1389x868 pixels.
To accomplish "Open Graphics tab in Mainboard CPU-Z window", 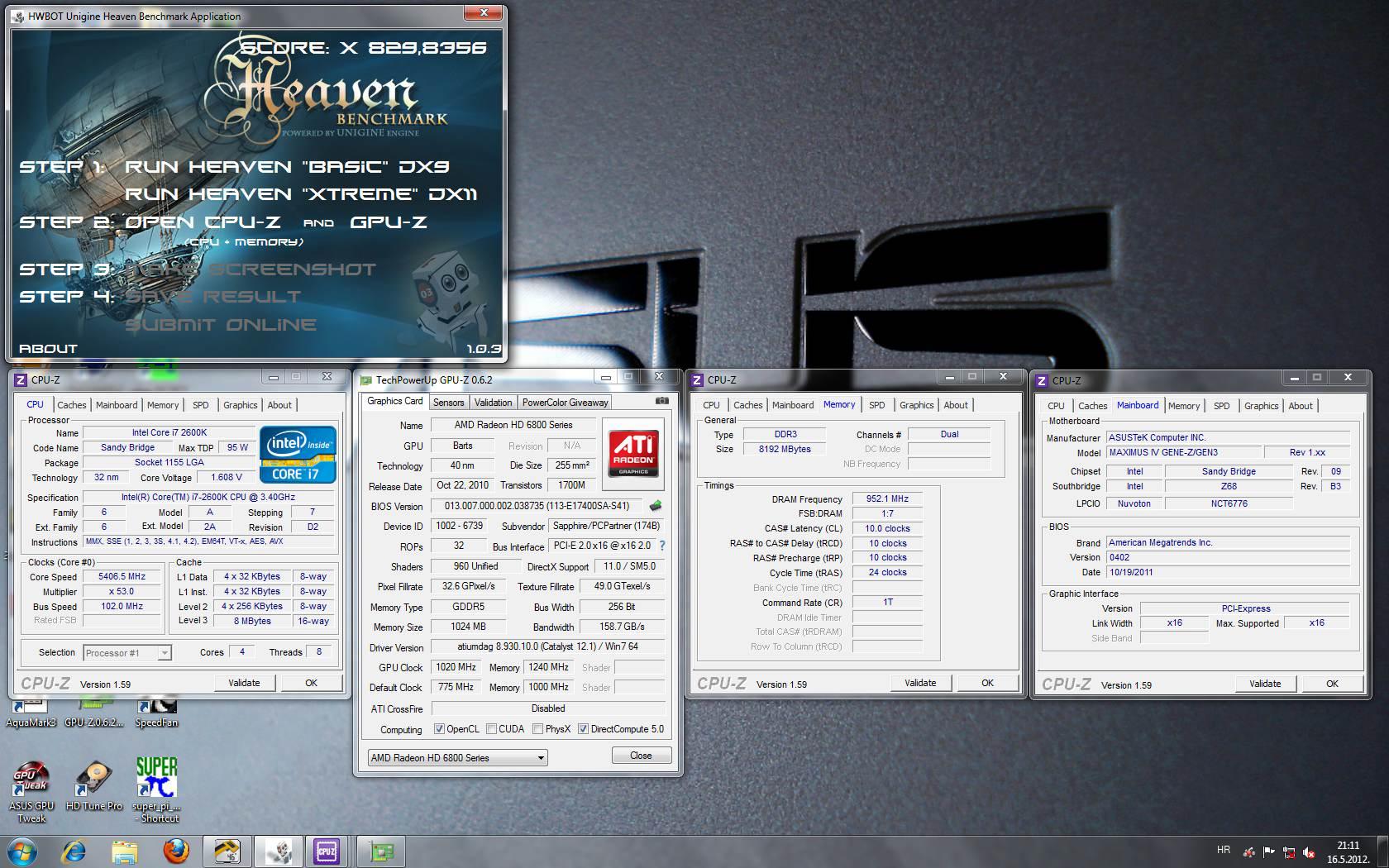I will tap(1261, 406).
